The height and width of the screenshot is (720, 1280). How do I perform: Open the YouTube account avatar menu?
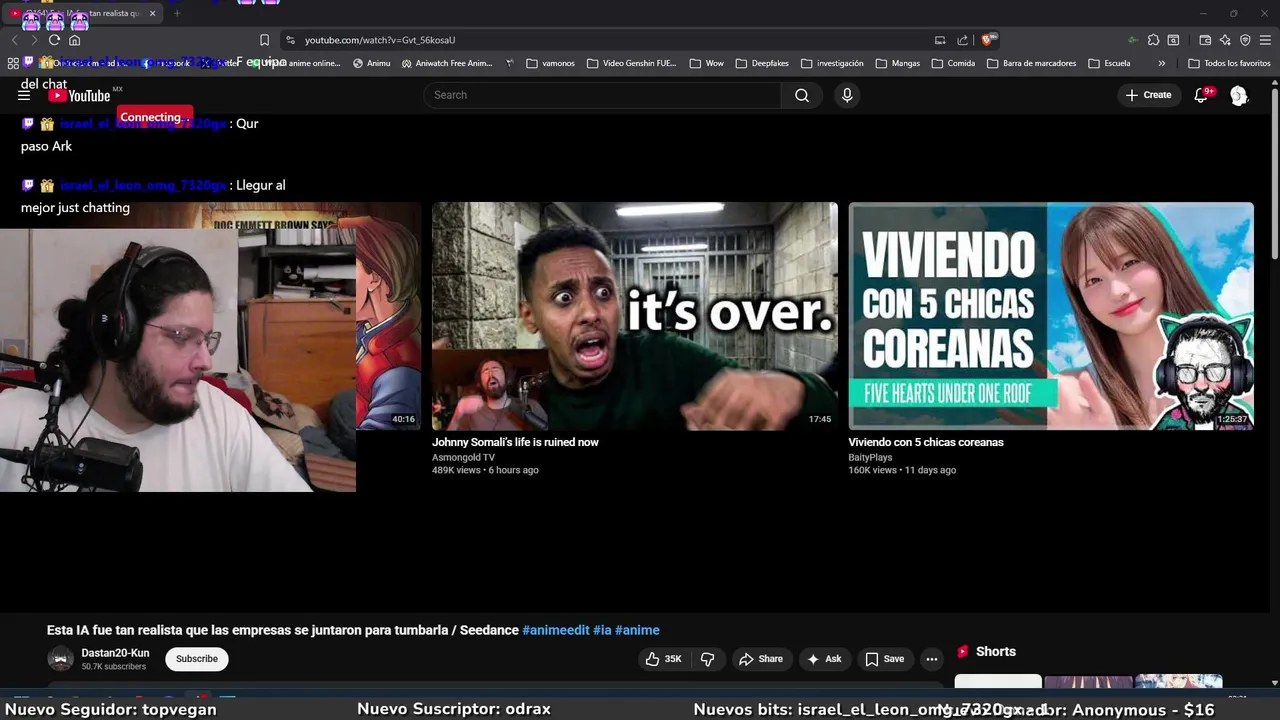pyautogui.click(x=1239, y=95)
